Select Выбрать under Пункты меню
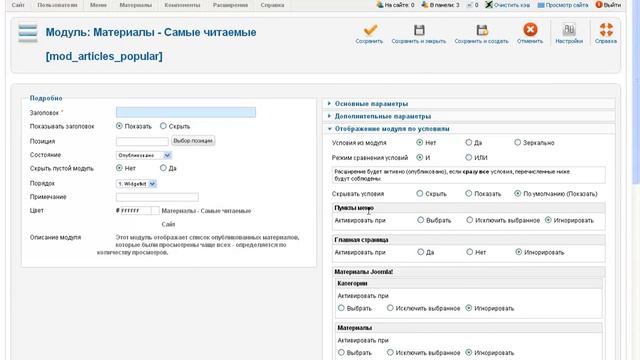Screen dimensions: 640x360 pyautogui.click(x=420, y=220)
